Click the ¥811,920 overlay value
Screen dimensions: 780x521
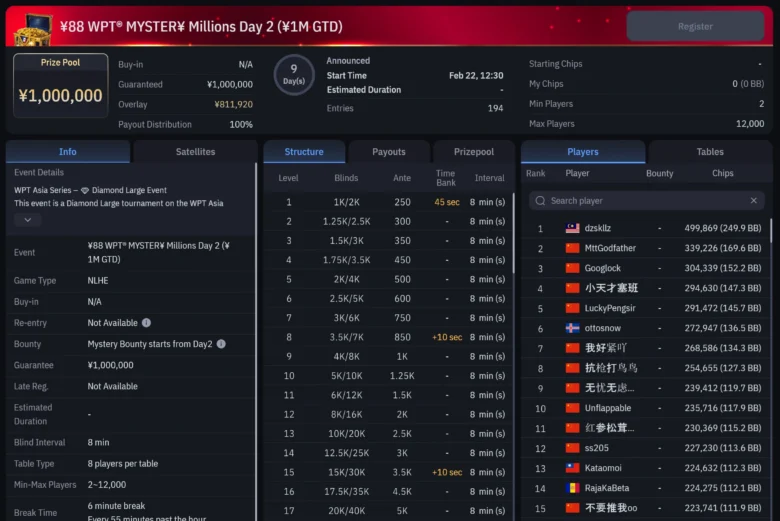233,104
